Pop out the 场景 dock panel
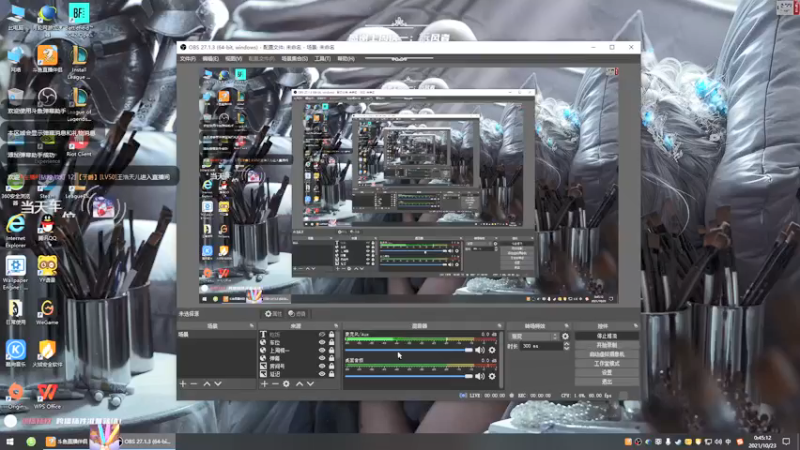 [x=252, y=326]
